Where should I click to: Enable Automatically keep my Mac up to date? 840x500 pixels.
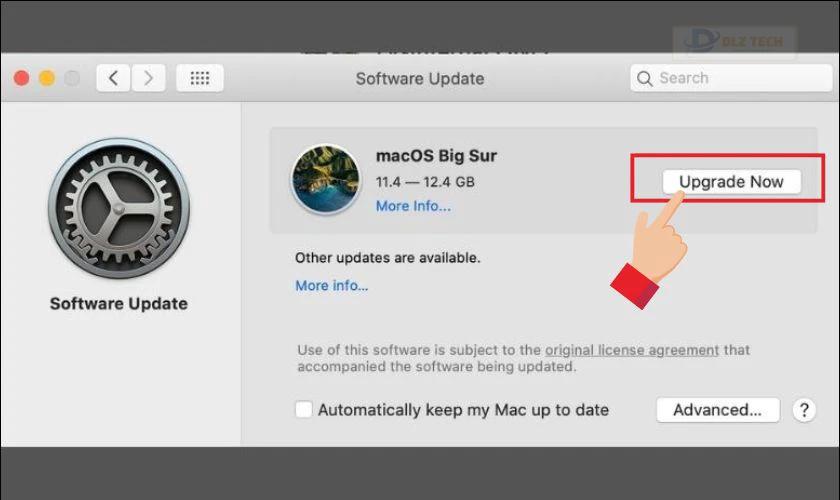pos(303,409)
